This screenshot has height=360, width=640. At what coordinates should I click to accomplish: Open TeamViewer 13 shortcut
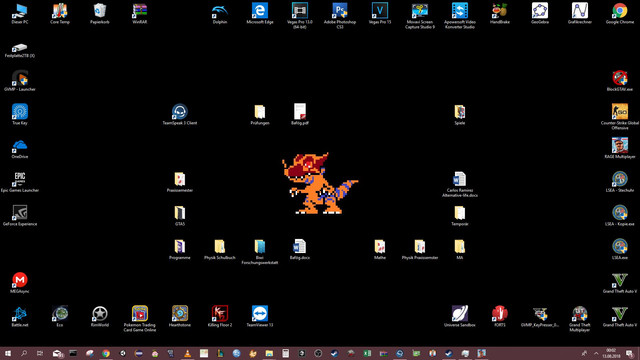(260, 316)
